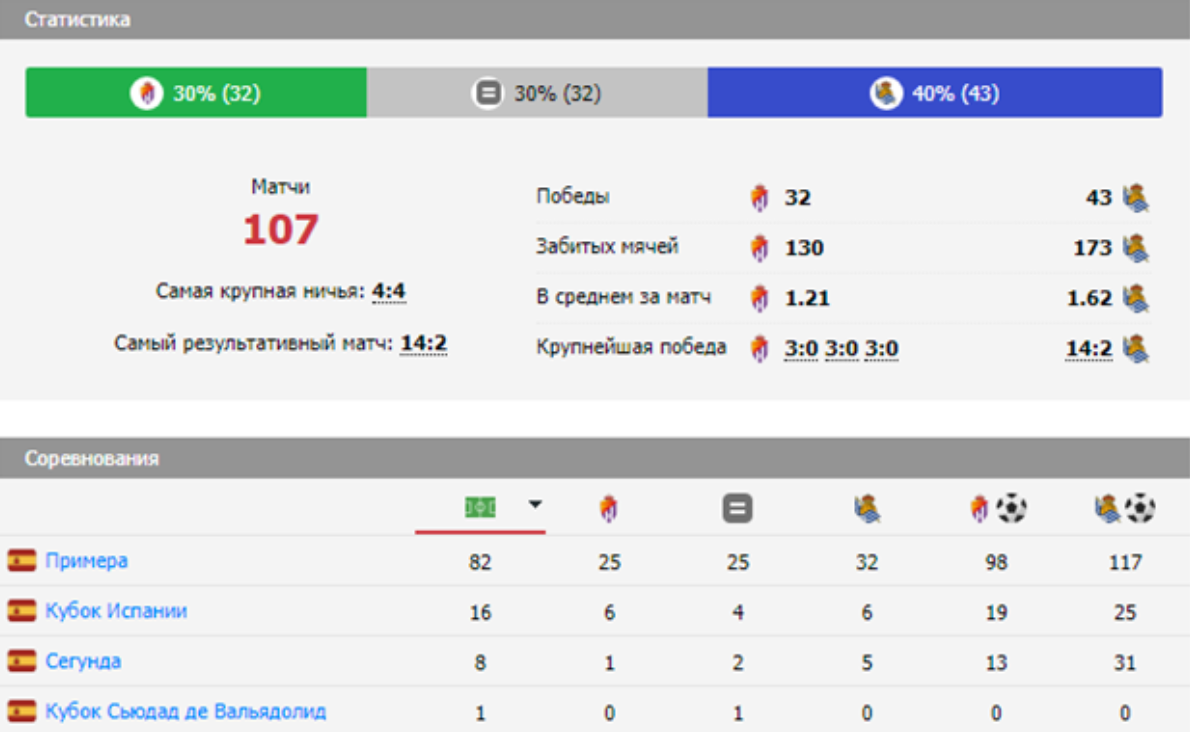1190x732 pixels.
Task: Click 14:2 in the Крупнейшая победа row
Action: click(1088, 349)
